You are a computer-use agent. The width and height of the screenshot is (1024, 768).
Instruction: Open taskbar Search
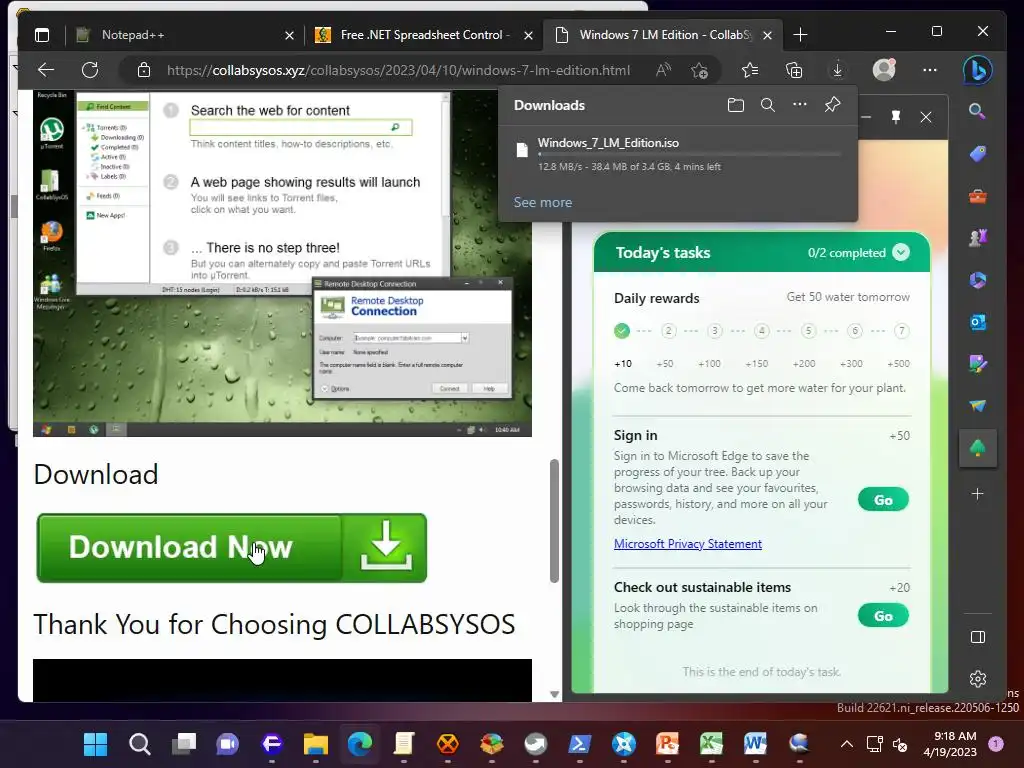pos(139,744)
